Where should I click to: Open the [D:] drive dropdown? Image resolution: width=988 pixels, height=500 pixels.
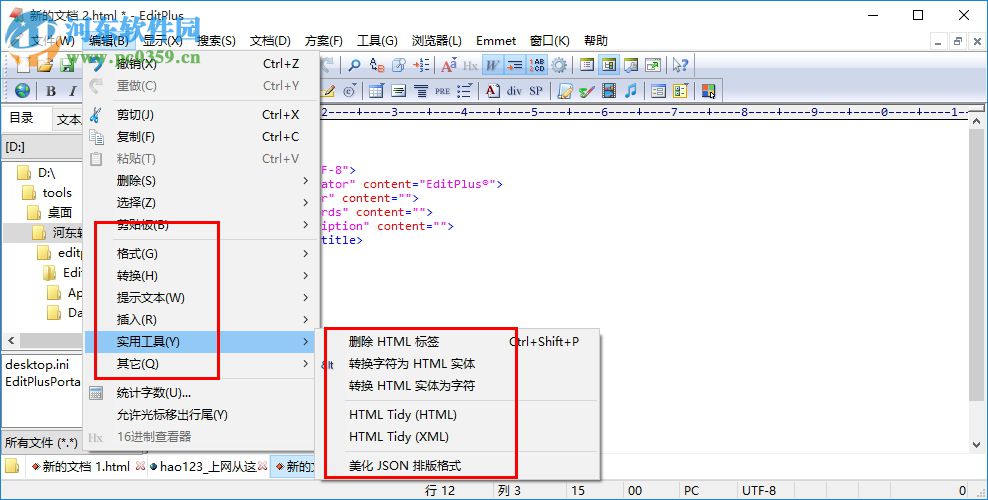point(43,147)
